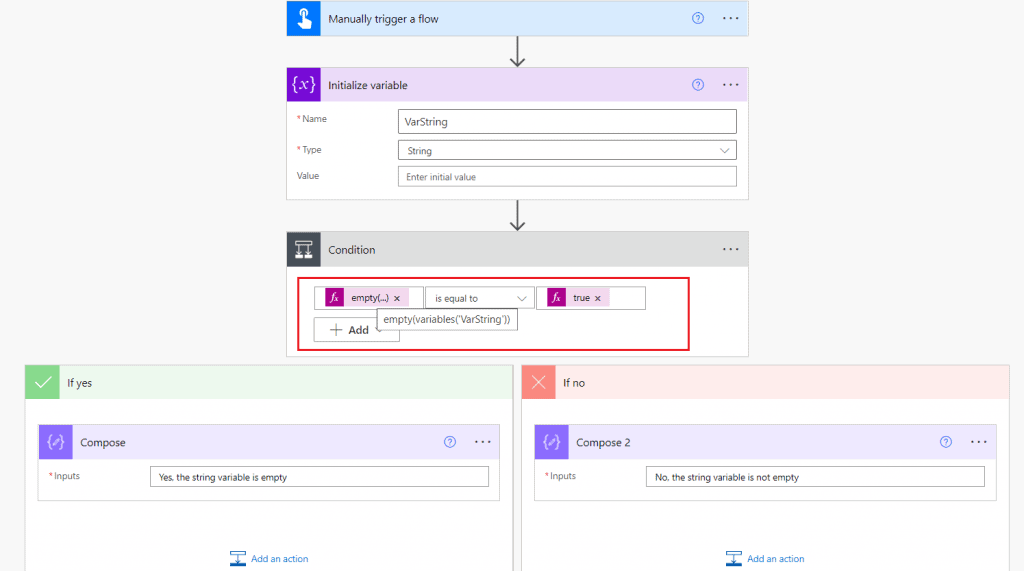
Task: Open Initialize variable ellipsis menu
Action: coord(731,85)
